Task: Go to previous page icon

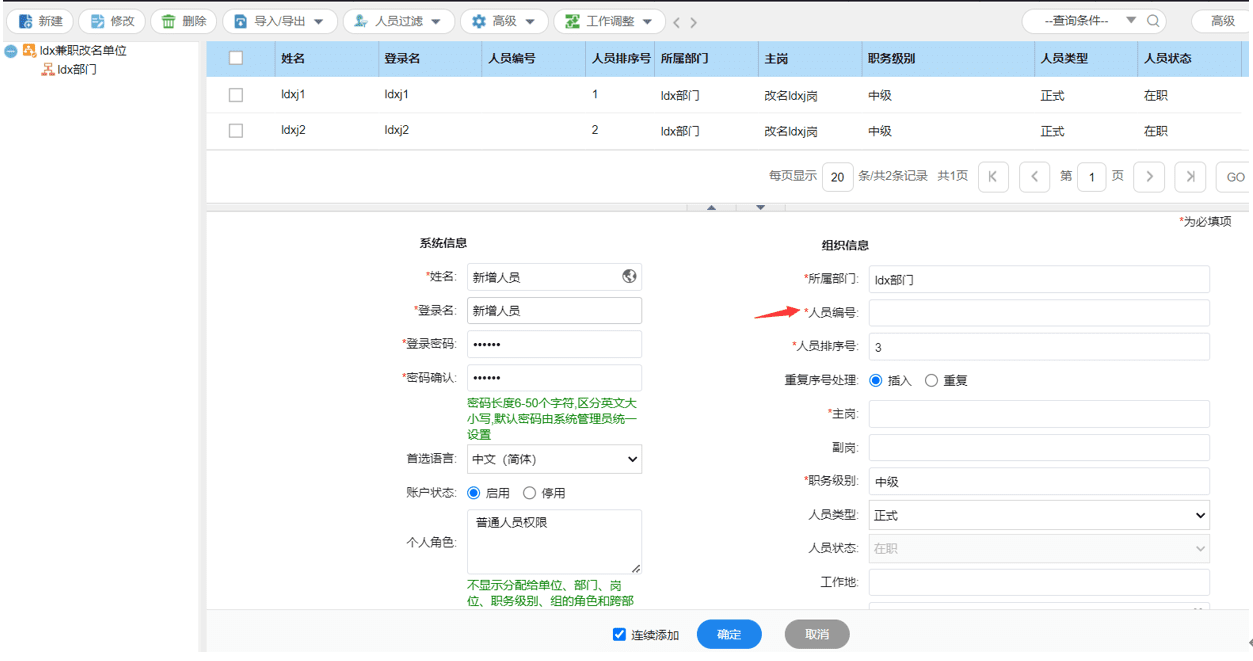Action: [x=1034, y=177]
